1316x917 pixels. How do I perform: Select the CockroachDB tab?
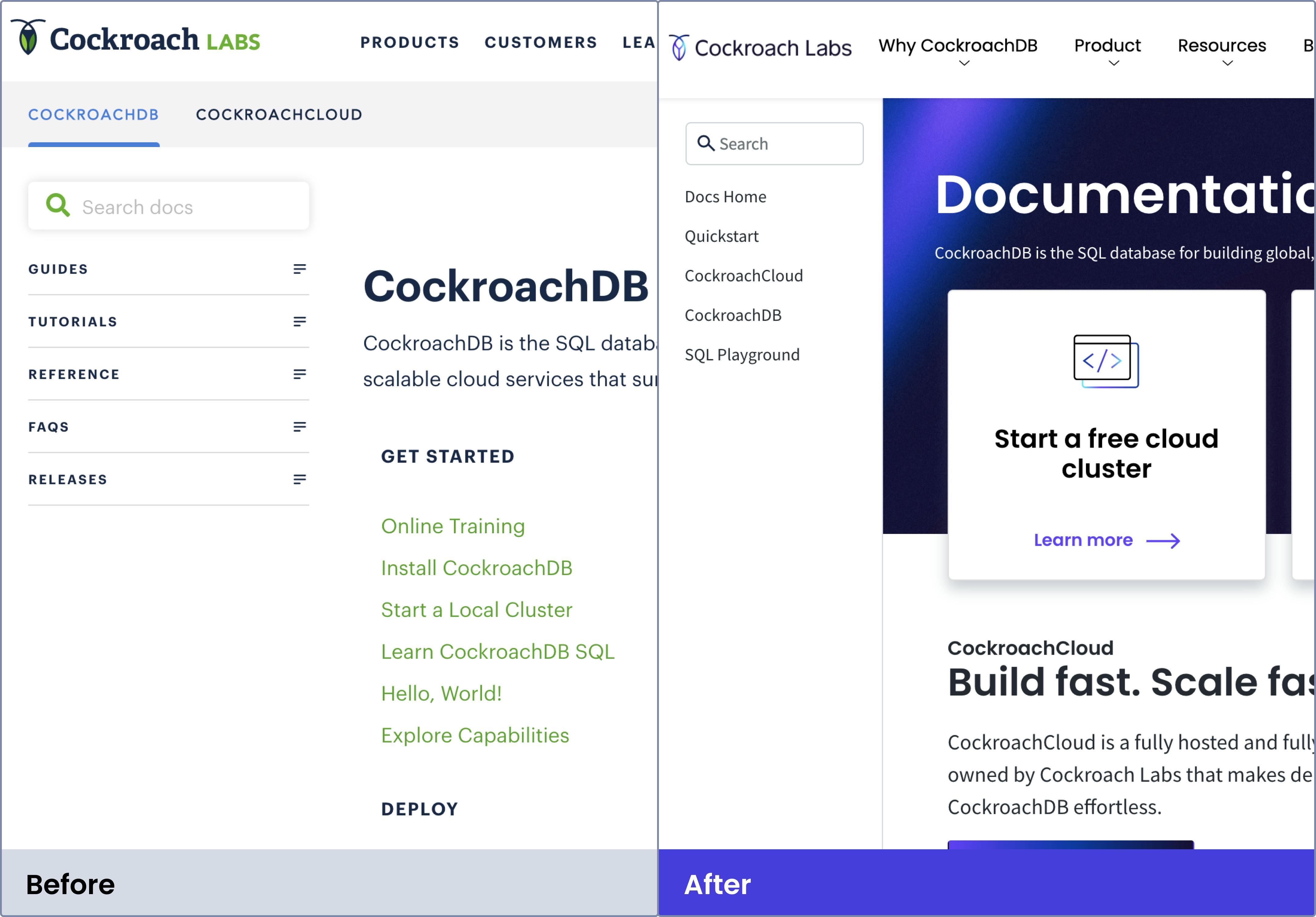(93, 115)
